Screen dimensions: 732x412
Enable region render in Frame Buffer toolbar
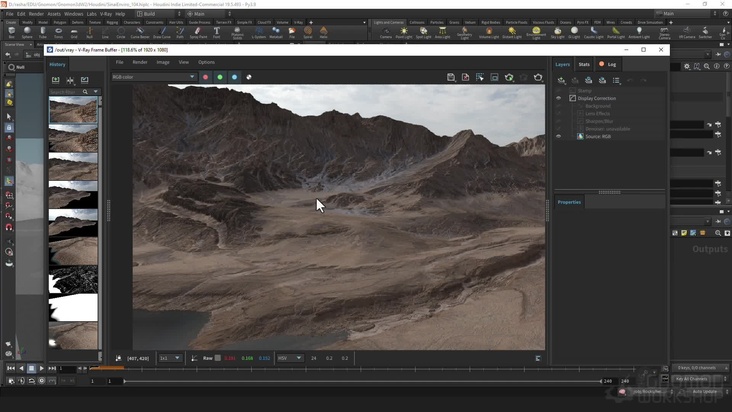(494, 77)
